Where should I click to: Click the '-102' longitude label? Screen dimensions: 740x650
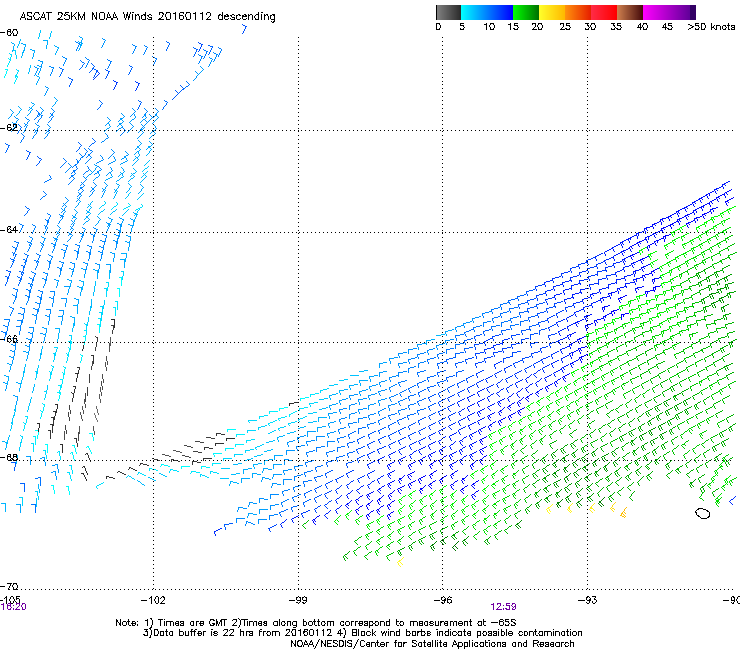coord(153,600)
